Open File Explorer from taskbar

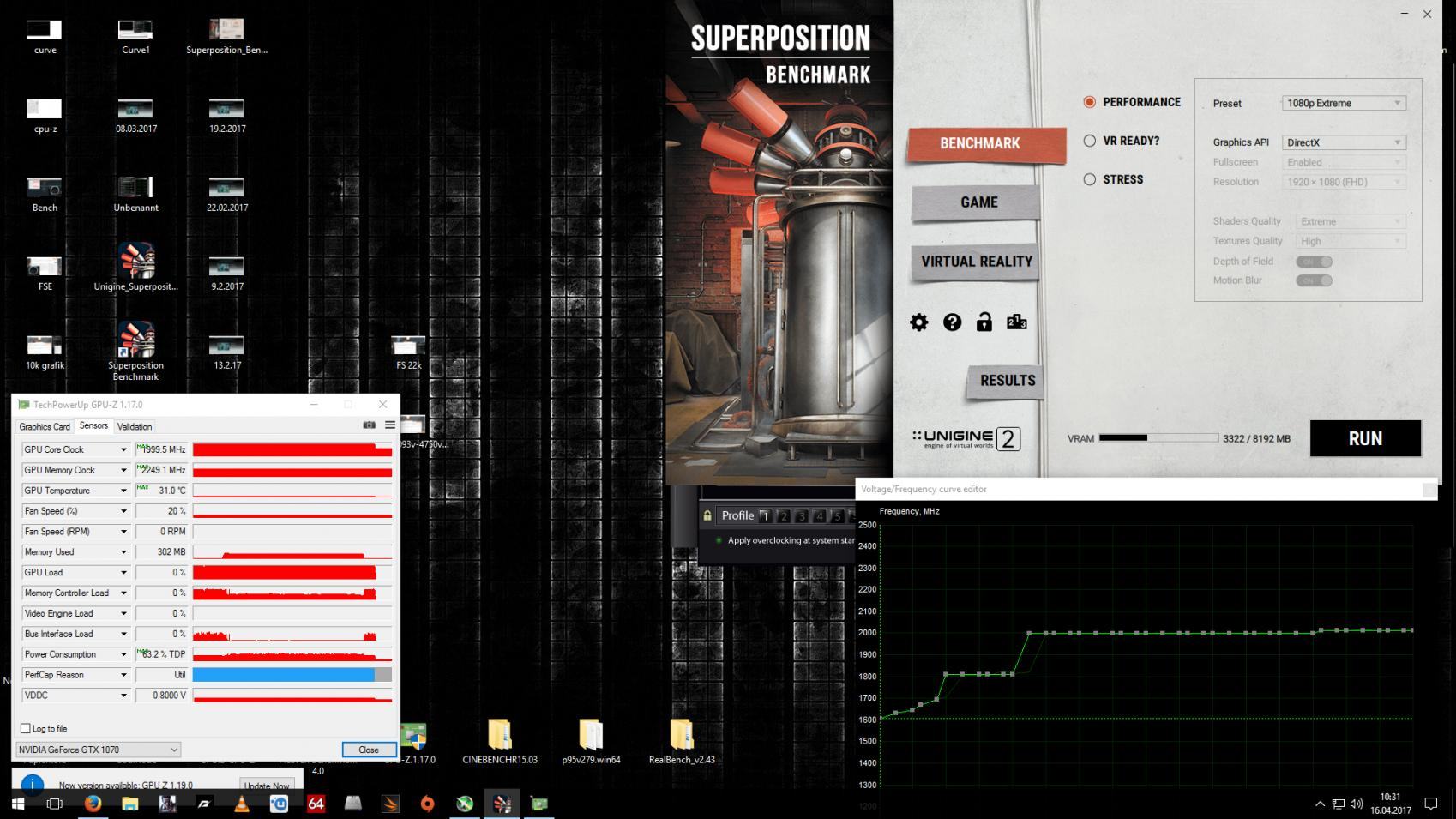129,804
